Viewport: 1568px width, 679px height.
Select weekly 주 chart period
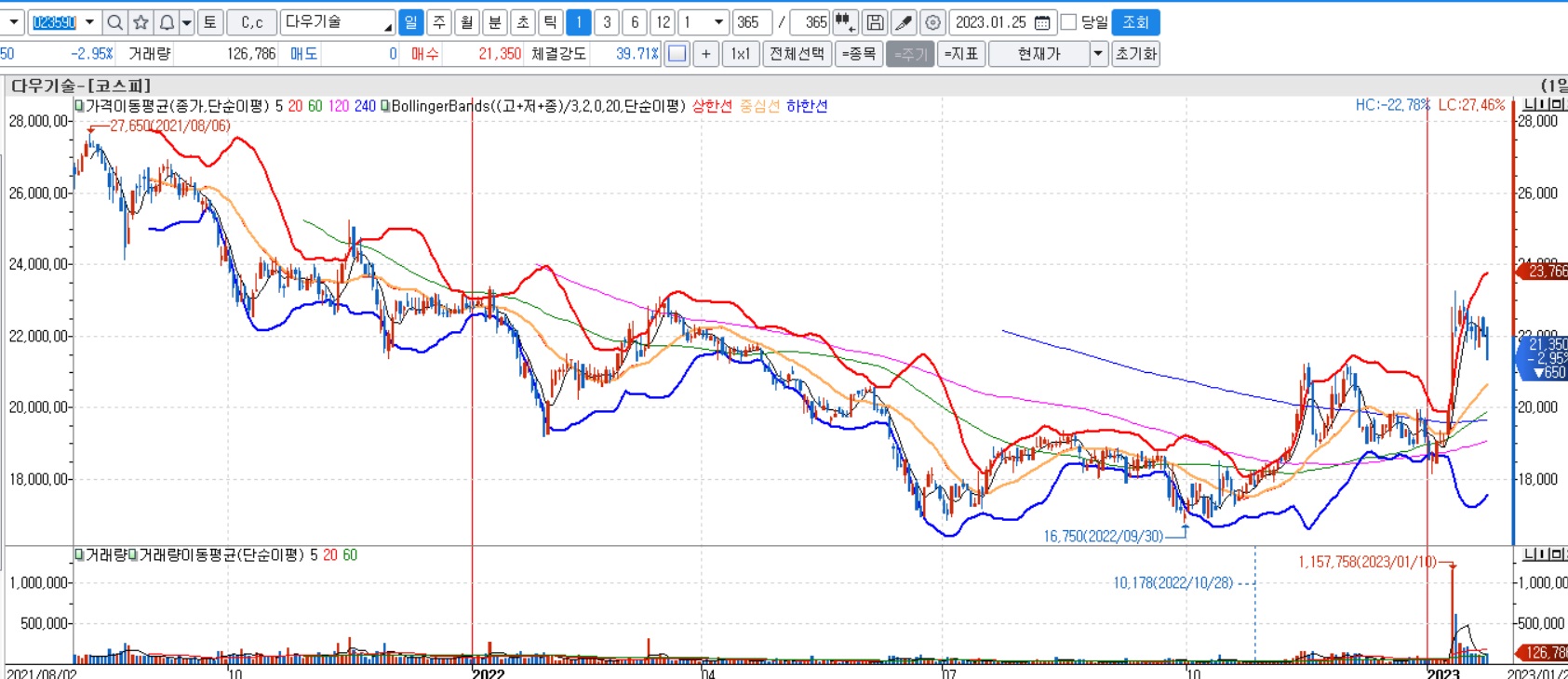point(439,22)
